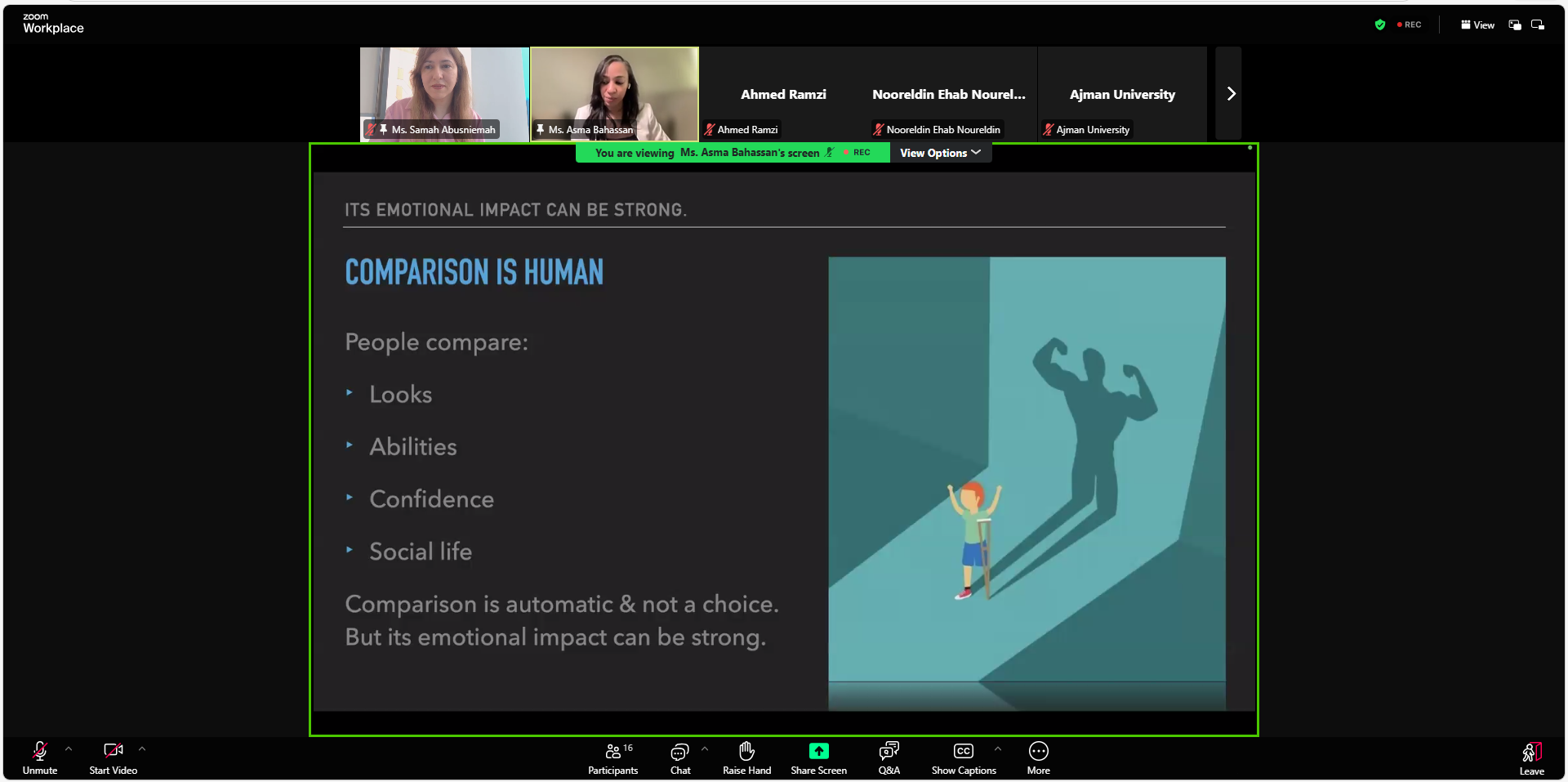Click the green encryption shield icon
Image resolution: width=1568 pixels, height=782 pixels.
(1380, 25)
